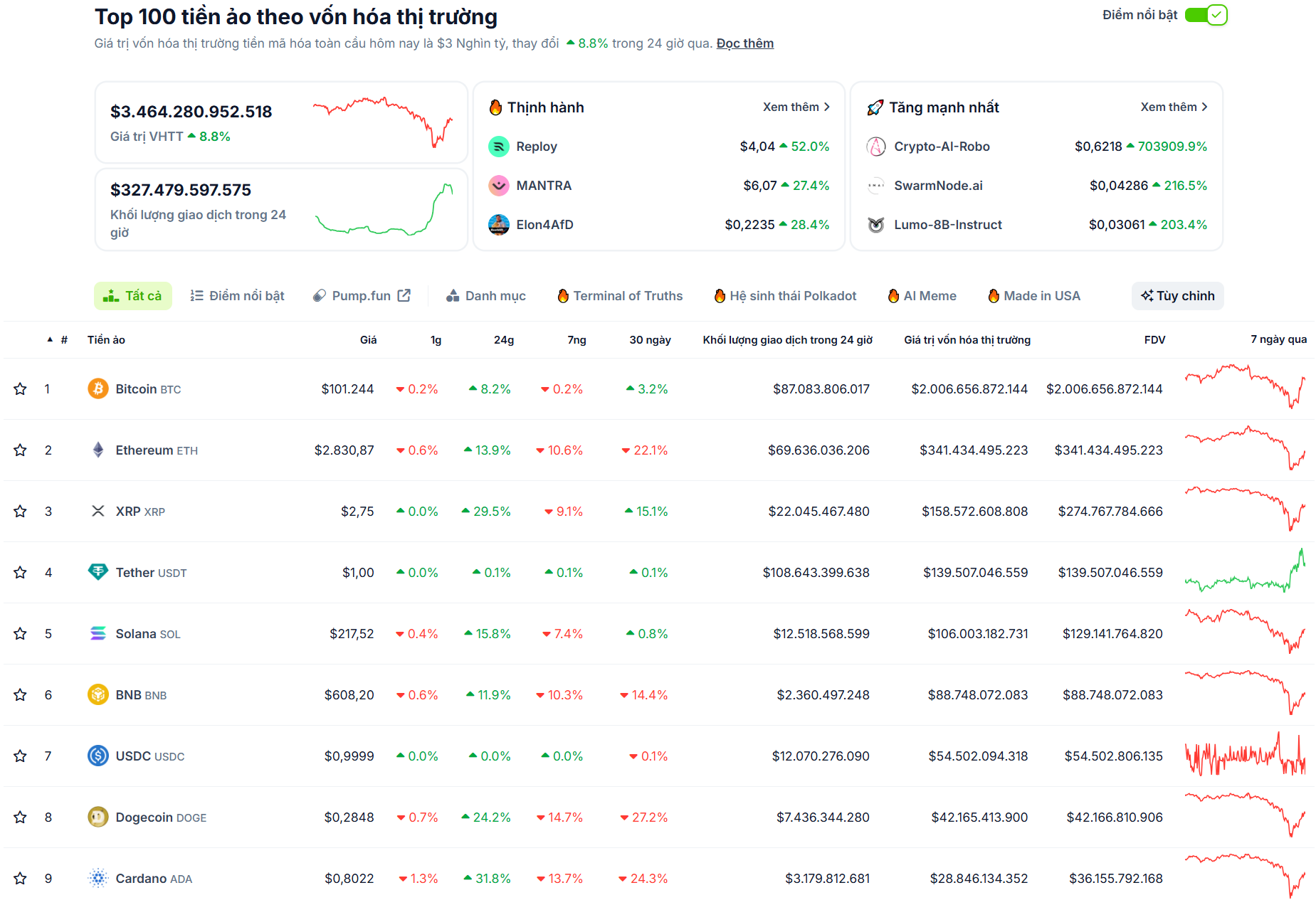Open the SwarmNode.ai gainer link
1316x900 pixels.
938,186
